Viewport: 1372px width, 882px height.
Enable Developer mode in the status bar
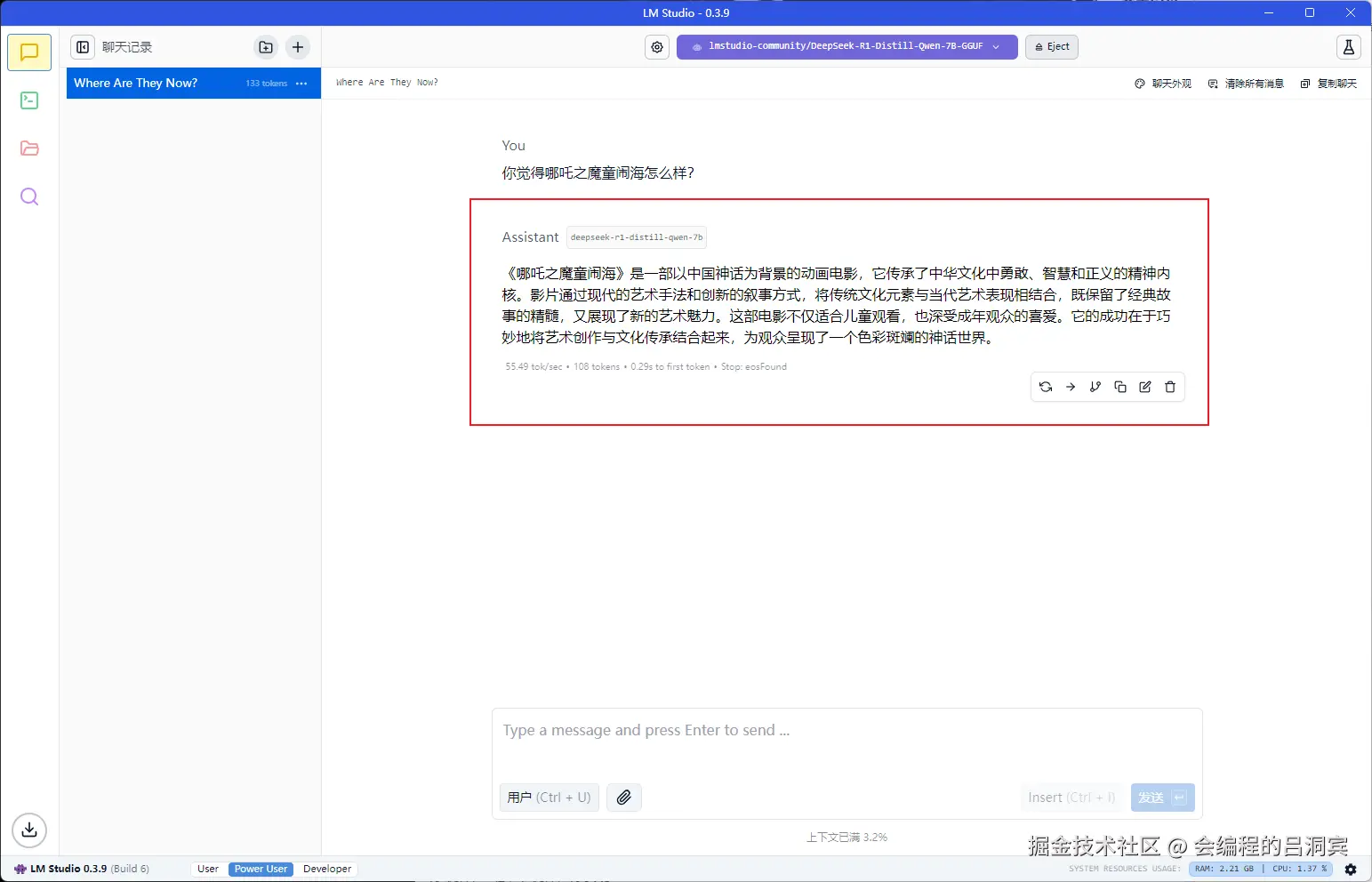coord(326,869)
